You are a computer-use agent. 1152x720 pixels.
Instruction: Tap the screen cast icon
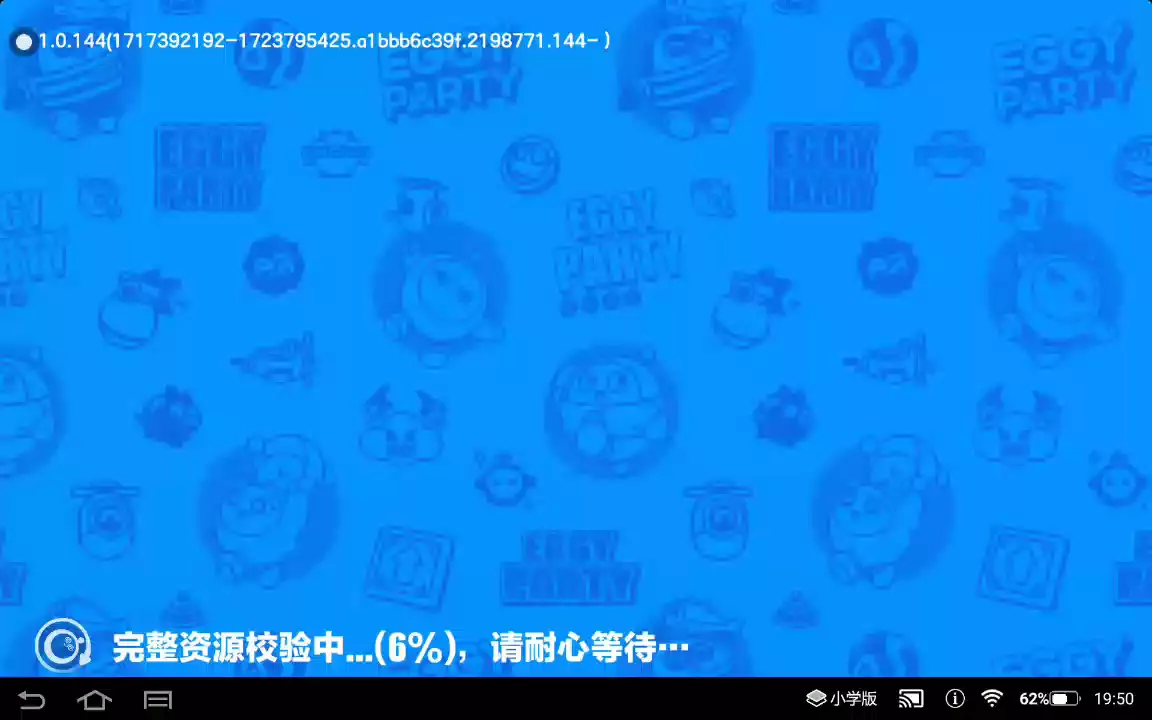[x=911, y=698]
